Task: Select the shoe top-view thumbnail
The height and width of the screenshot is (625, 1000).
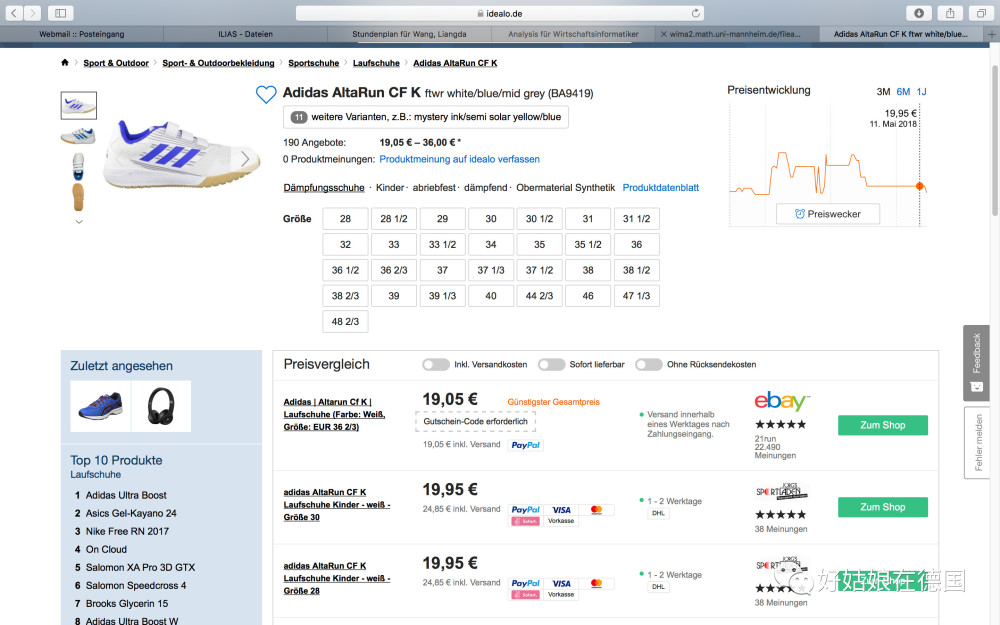Action: tap(78, 166)
